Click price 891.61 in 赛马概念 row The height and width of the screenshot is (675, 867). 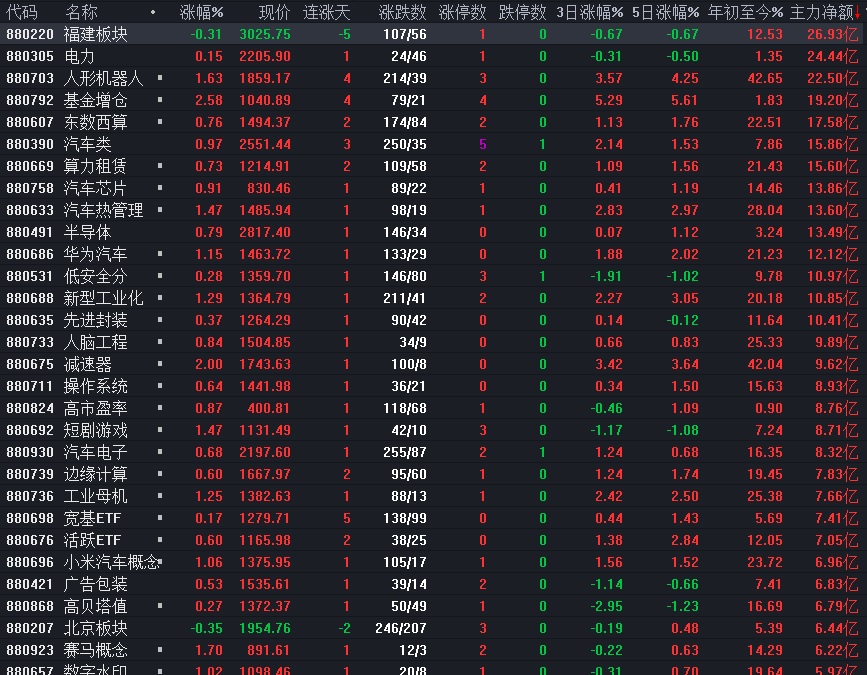click(x=269, y=650)
